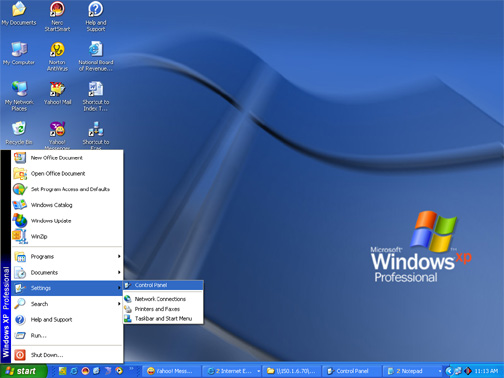Click the 11:13 AM clock
Viewport: 504px width, 378px height.
coord(486,371)
